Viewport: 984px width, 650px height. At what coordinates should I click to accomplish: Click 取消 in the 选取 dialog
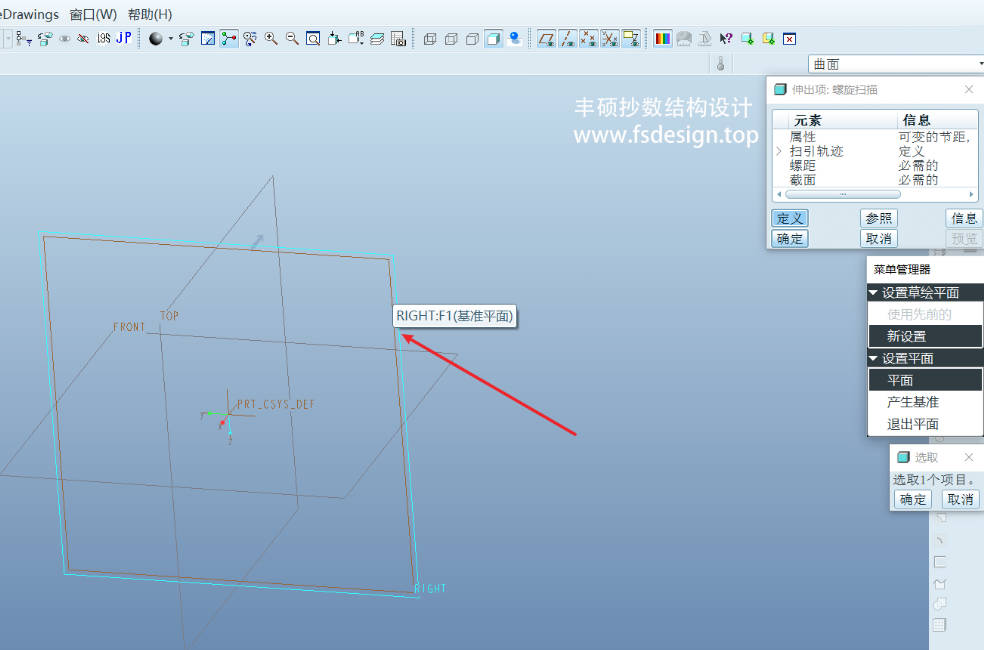pos(960,499)
